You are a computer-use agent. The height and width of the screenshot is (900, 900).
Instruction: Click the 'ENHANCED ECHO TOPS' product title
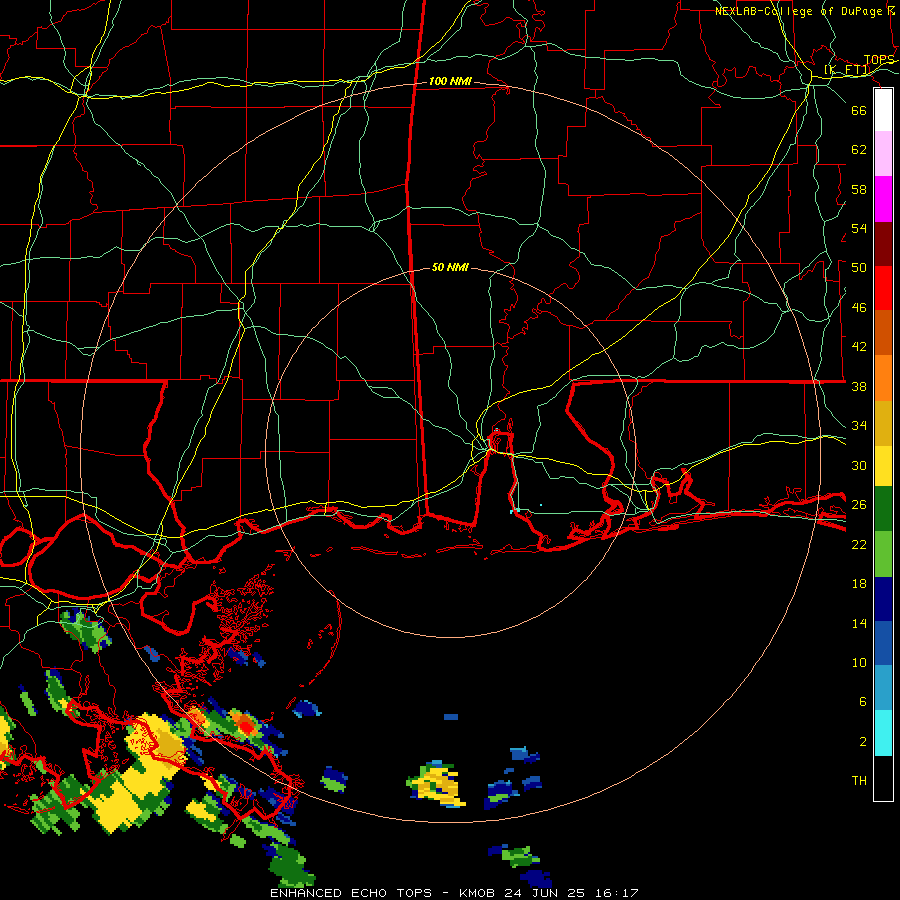pyautogui.click(x=351, y=893)
